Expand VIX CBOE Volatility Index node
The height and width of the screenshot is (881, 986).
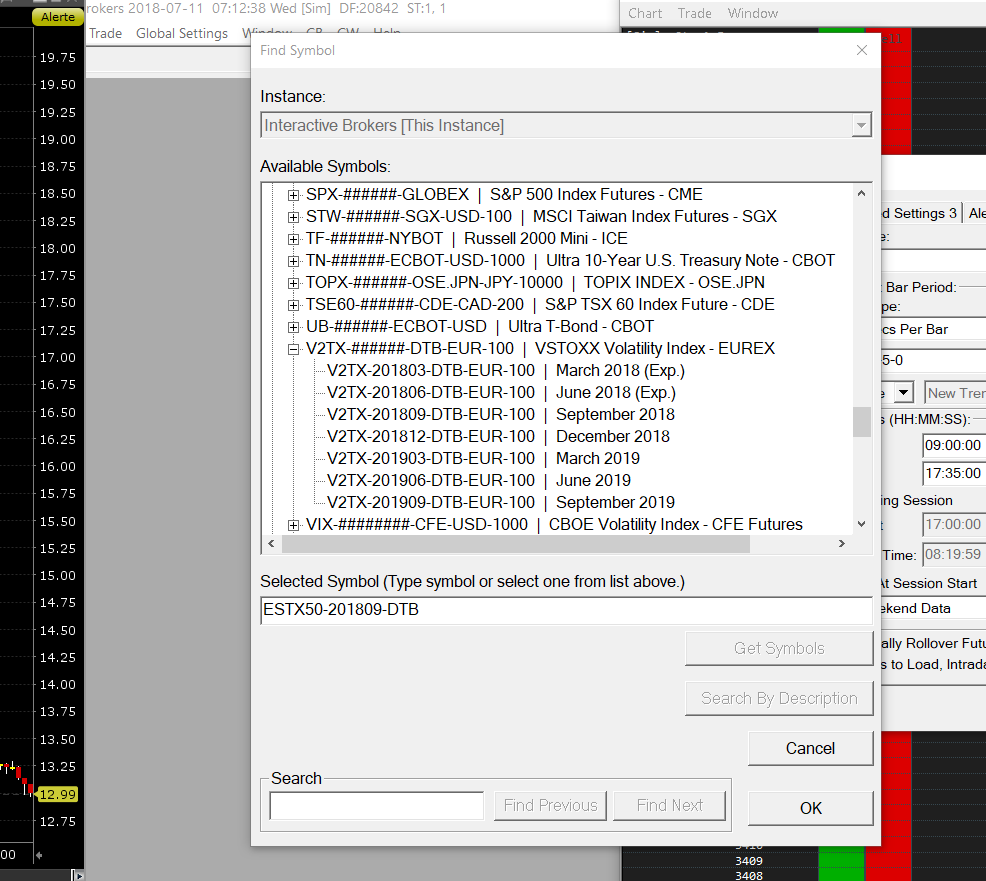click(x=293, y=525)
